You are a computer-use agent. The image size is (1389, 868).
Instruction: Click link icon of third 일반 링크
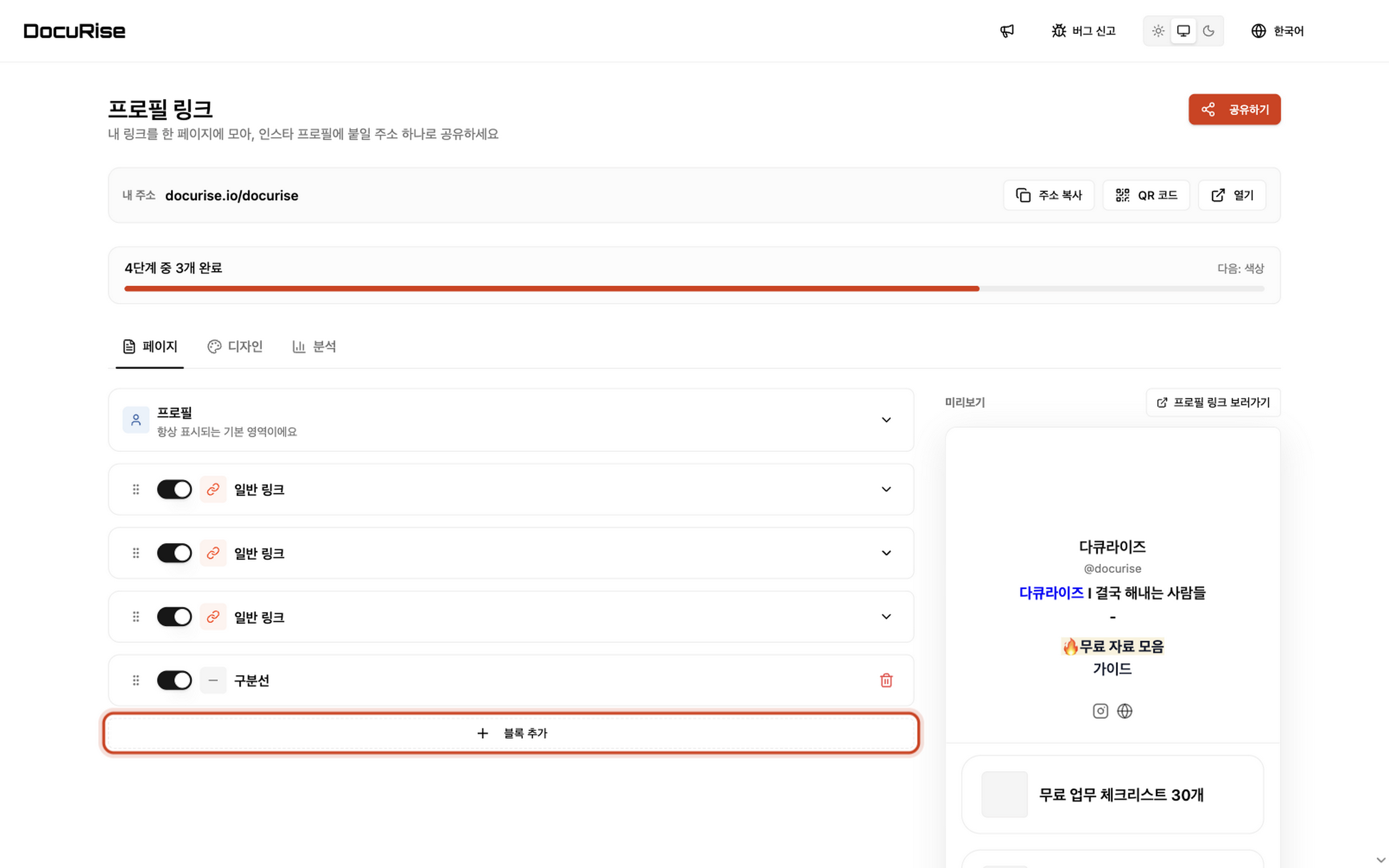point(213,617)
